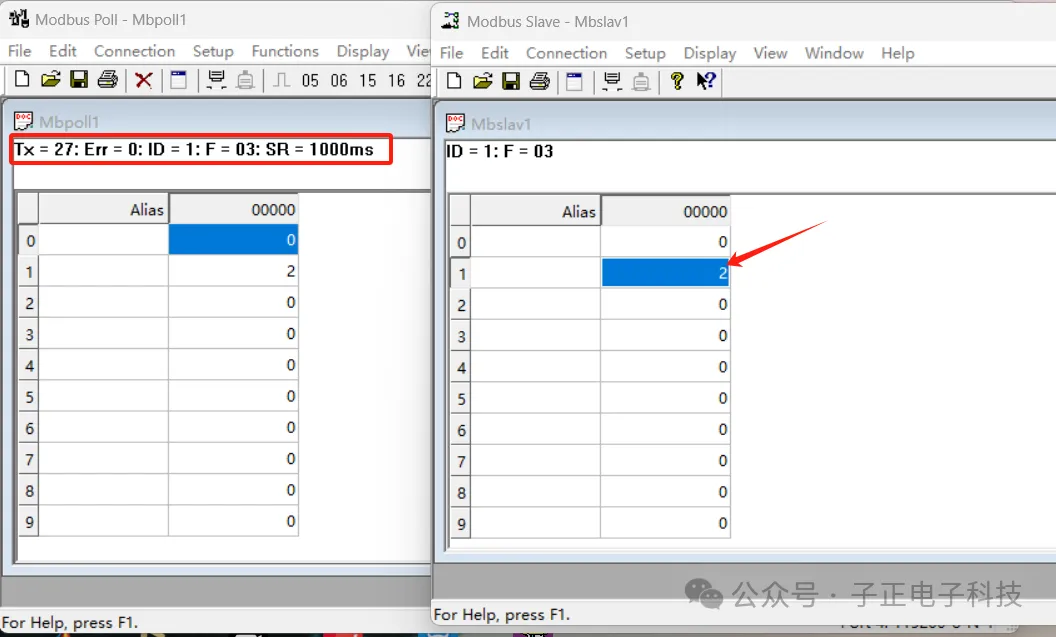
Task: Select the Print icon in Modbus Slave
Action: tap(539, 81)
